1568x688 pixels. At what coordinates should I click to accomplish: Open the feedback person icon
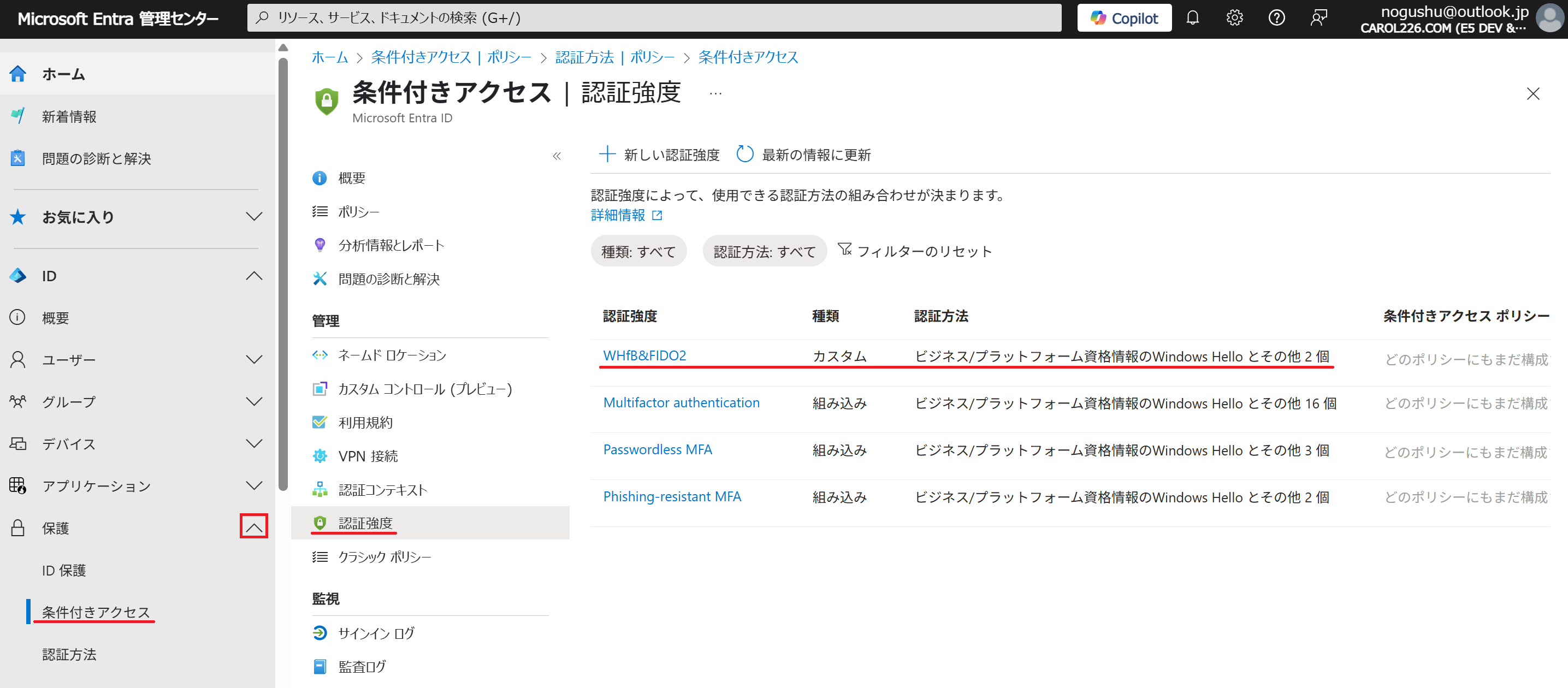[1318, 17]
